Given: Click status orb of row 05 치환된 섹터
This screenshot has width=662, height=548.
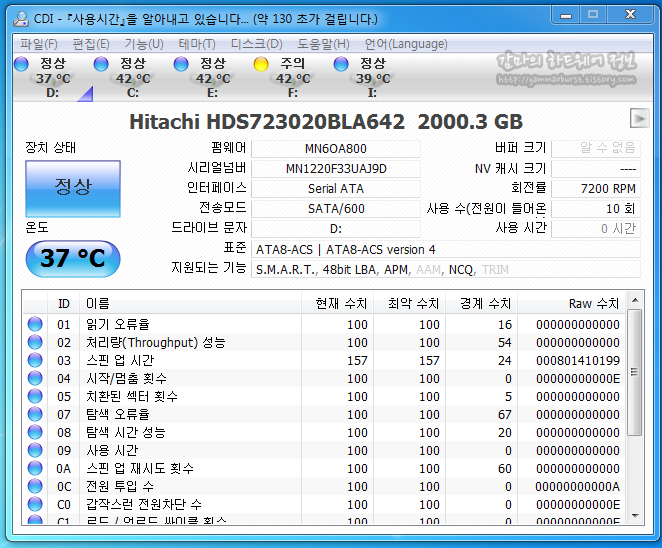Looking at the screenshot, I should pyautogui.click(x=35, y=396).
